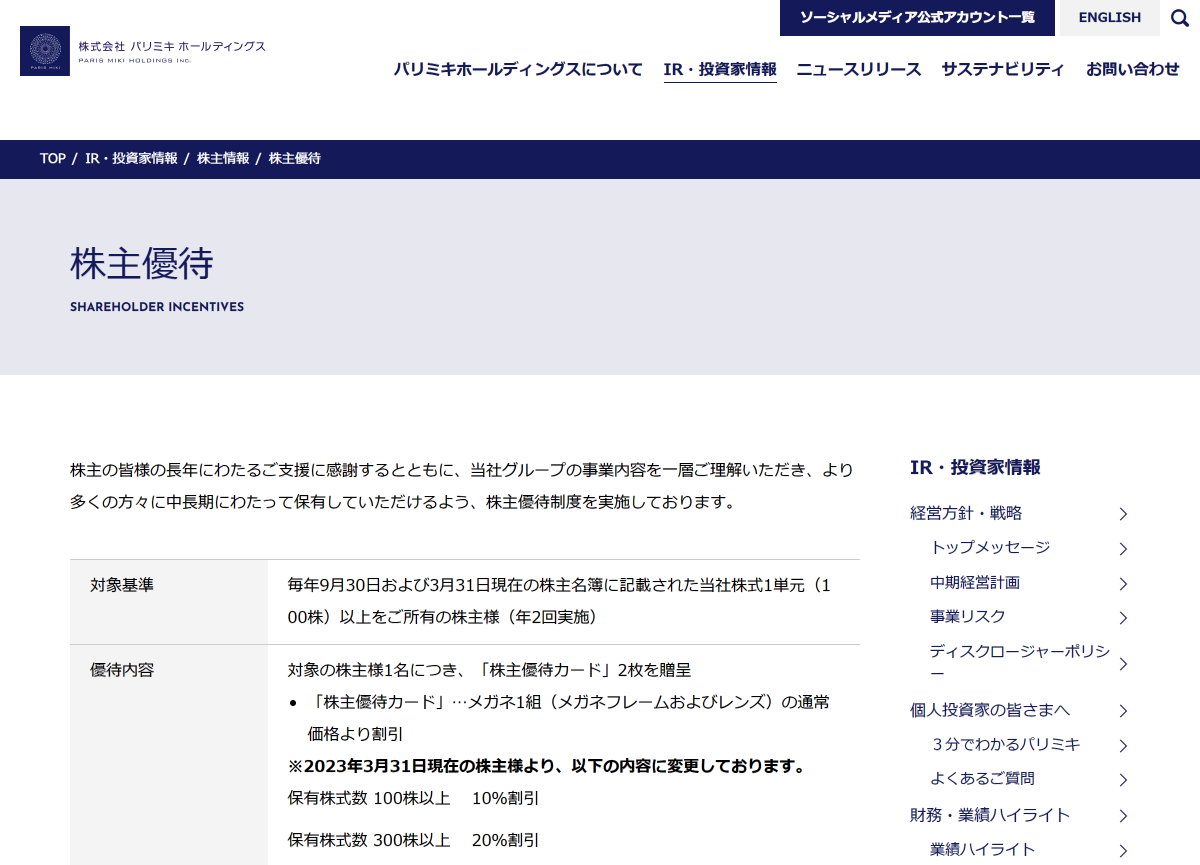Click the 優待内容 table header cell
Image resolution: width=1200 pixels, height=865 pixels.
[169, 755]
